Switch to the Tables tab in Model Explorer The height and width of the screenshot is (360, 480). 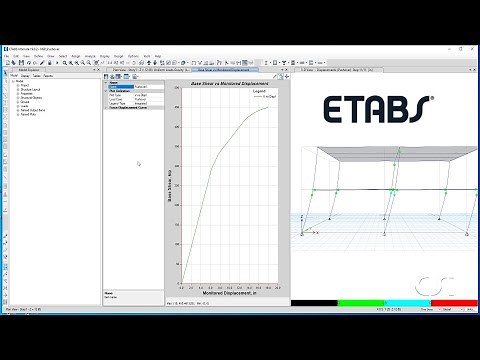[36, 76]
